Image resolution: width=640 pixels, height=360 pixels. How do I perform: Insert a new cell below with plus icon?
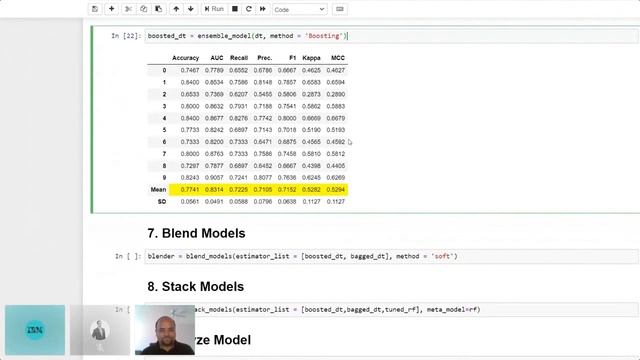111,9
